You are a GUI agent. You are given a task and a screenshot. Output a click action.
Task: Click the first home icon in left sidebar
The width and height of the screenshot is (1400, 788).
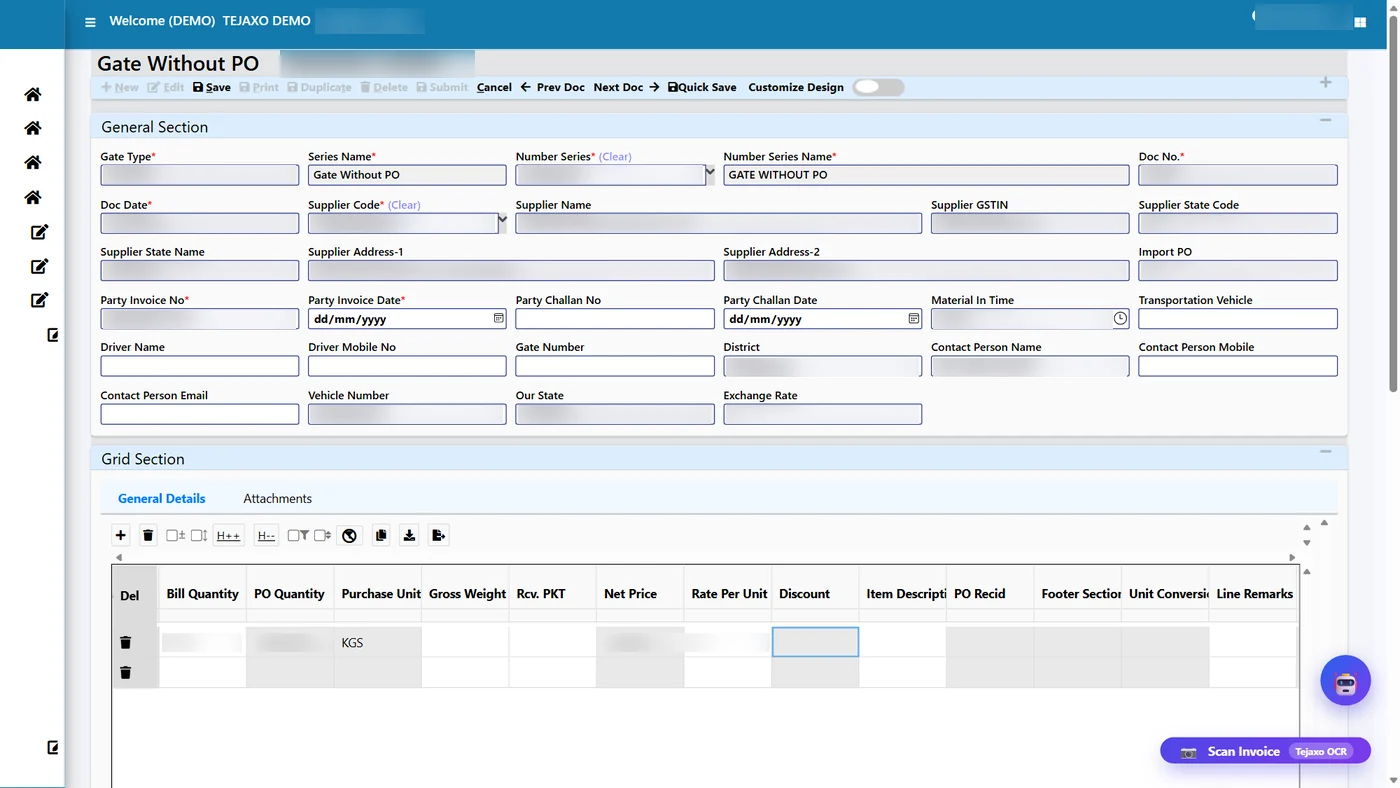(33, 94)
